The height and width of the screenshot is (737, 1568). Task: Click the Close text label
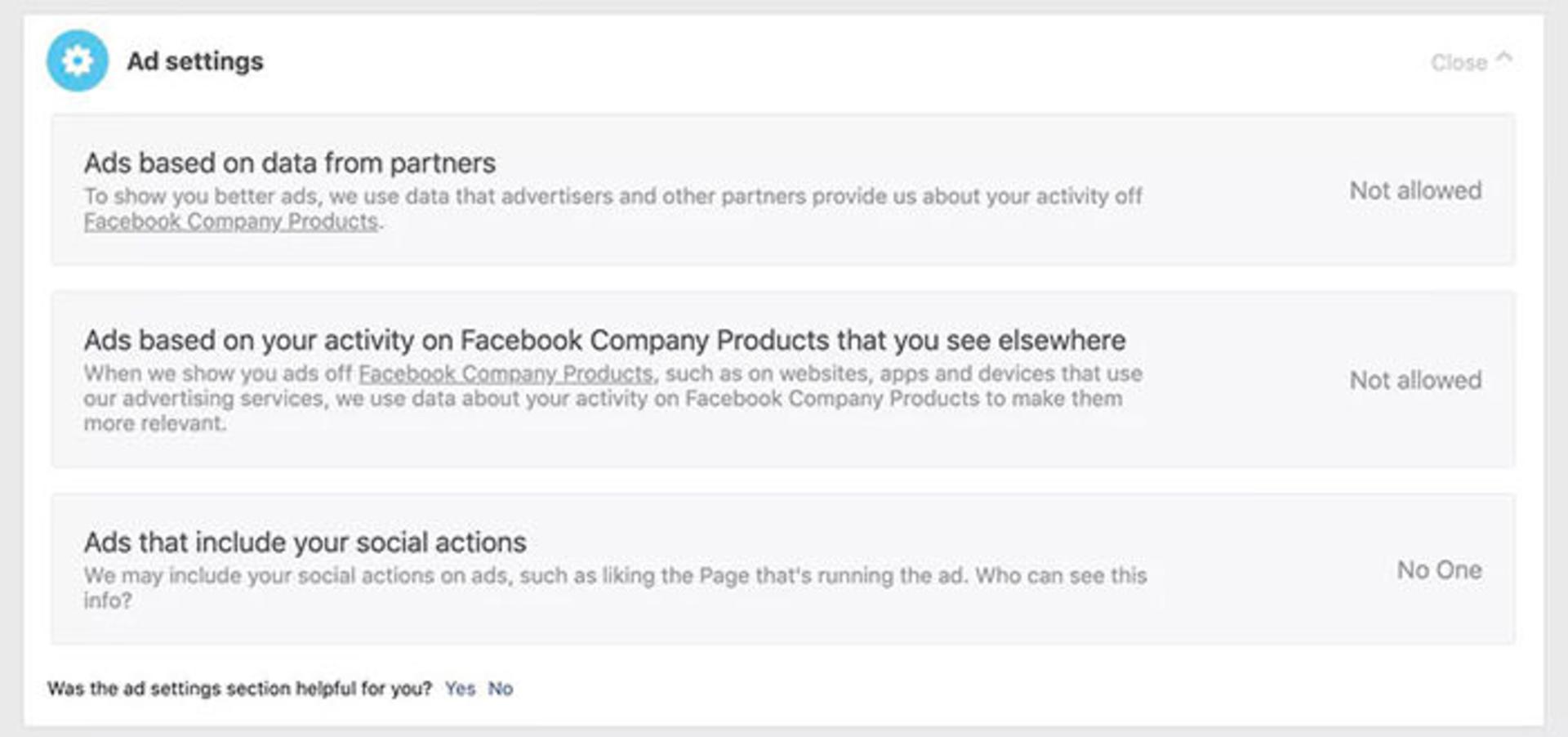click(1459, 63)
